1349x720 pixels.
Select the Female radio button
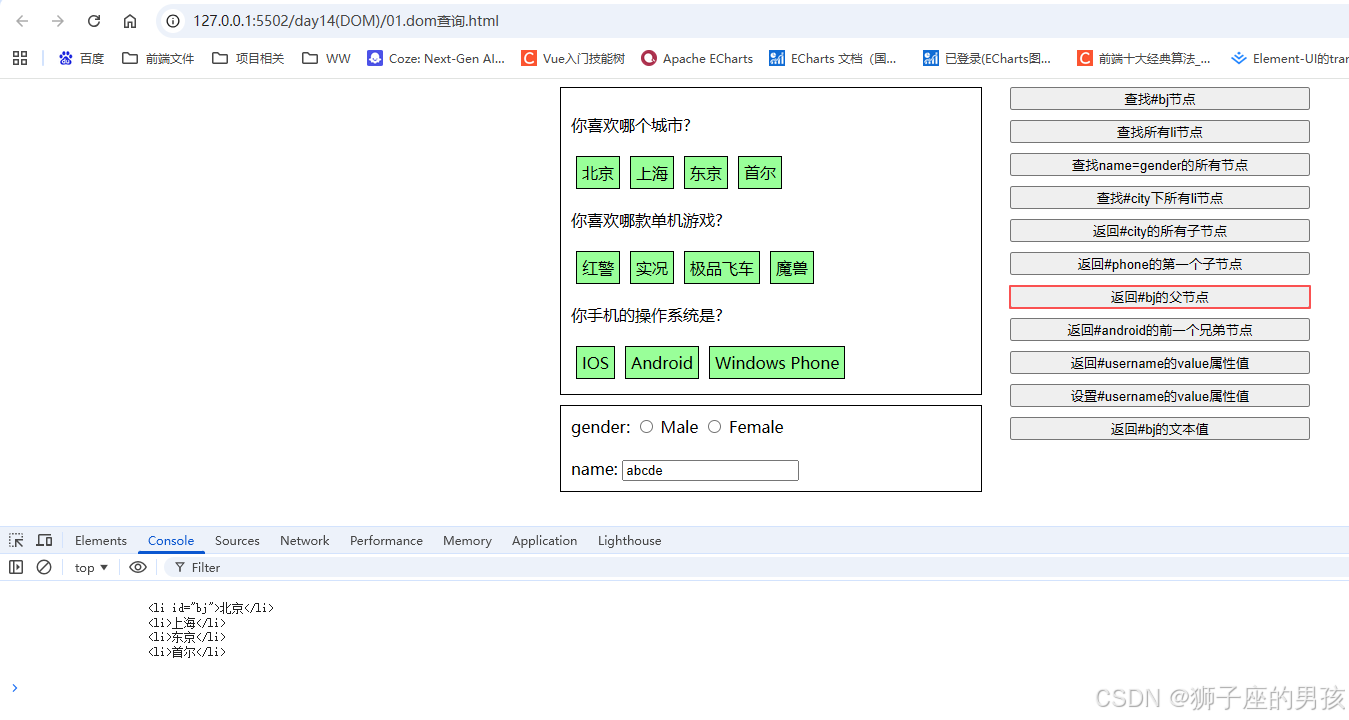(714, 427)
